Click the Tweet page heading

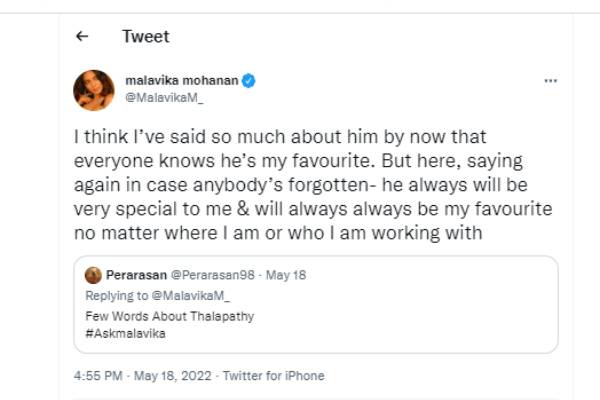(146, 37)
